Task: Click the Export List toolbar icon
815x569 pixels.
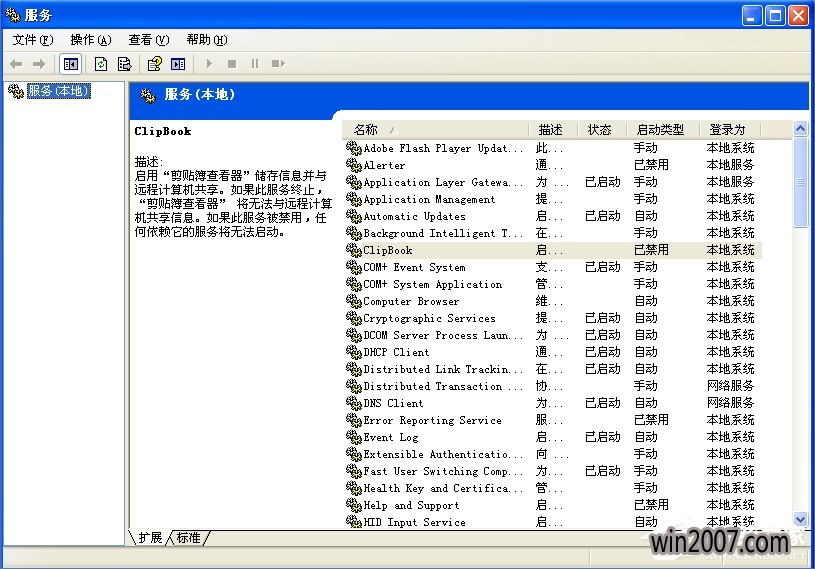Action: click(125, 64)
